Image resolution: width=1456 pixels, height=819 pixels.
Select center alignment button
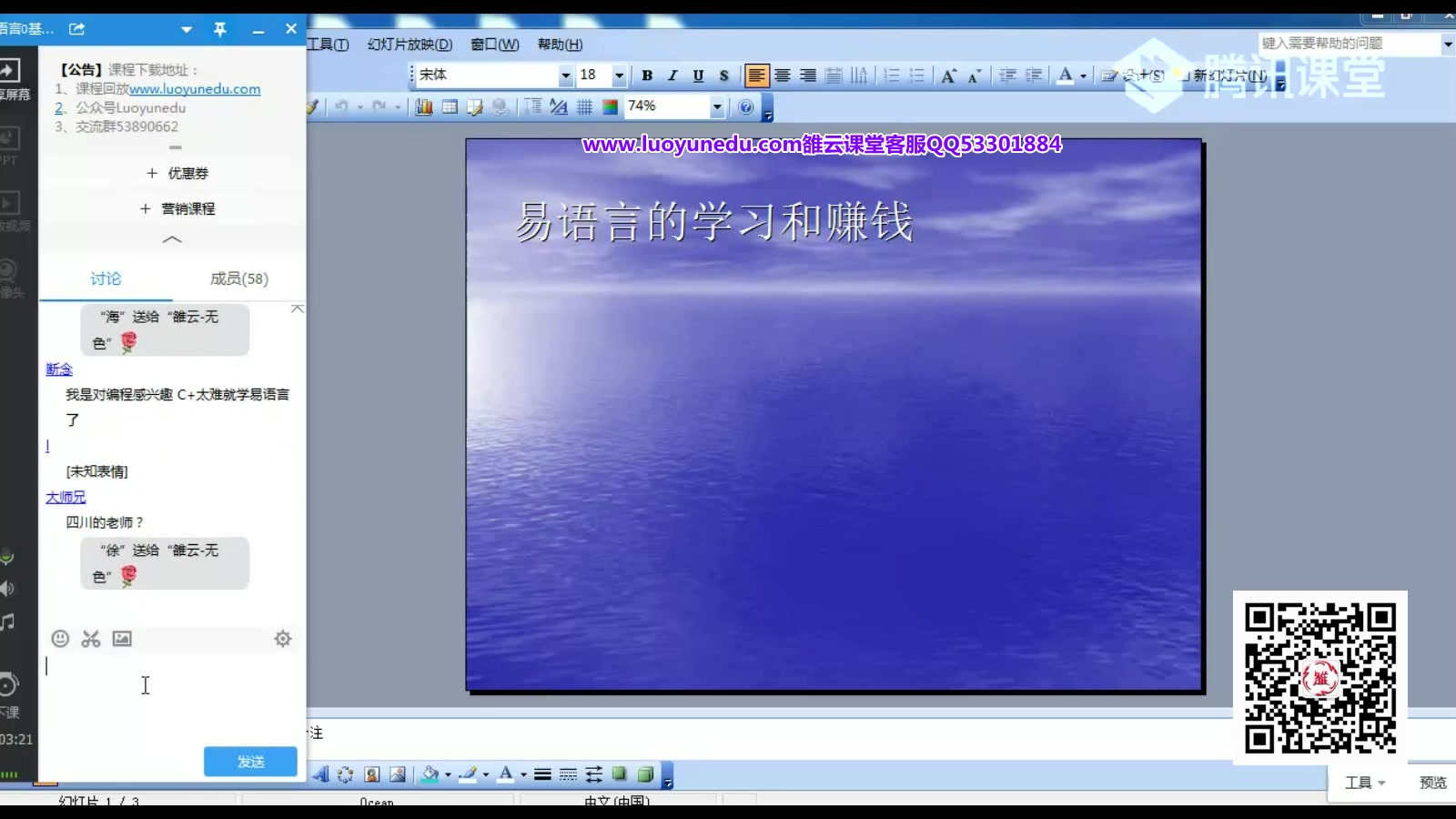(783, 76)
